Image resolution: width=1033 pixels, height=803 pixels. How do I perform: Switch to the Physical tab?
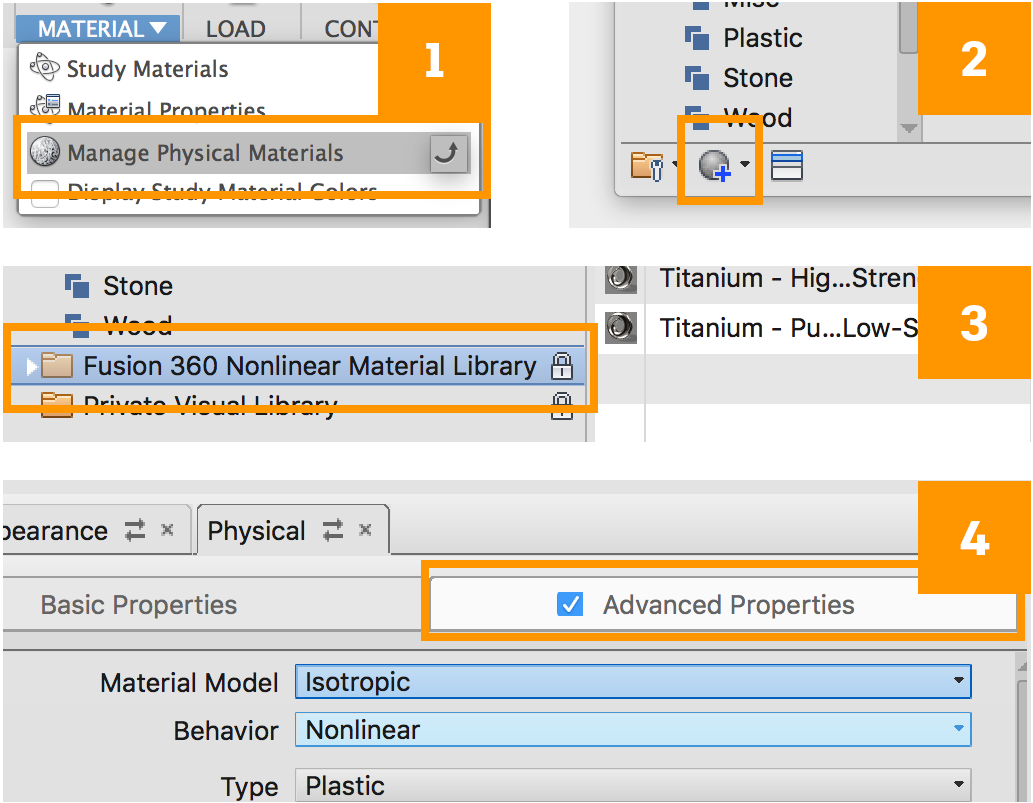point(257,531)
